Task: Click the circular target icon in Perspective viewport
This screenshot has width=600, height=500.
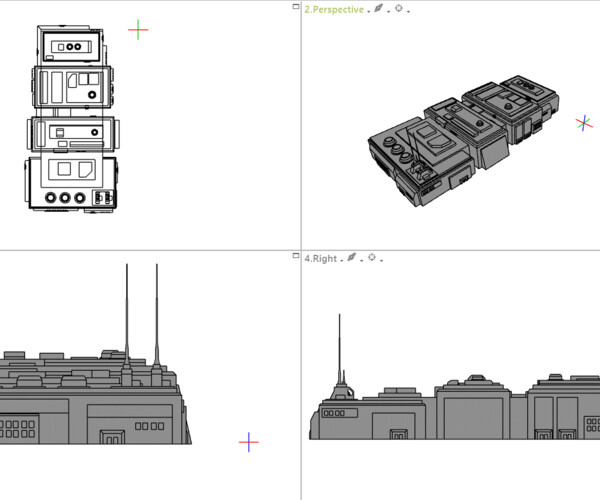Action: pyautogui.click(x=399, y=8)
